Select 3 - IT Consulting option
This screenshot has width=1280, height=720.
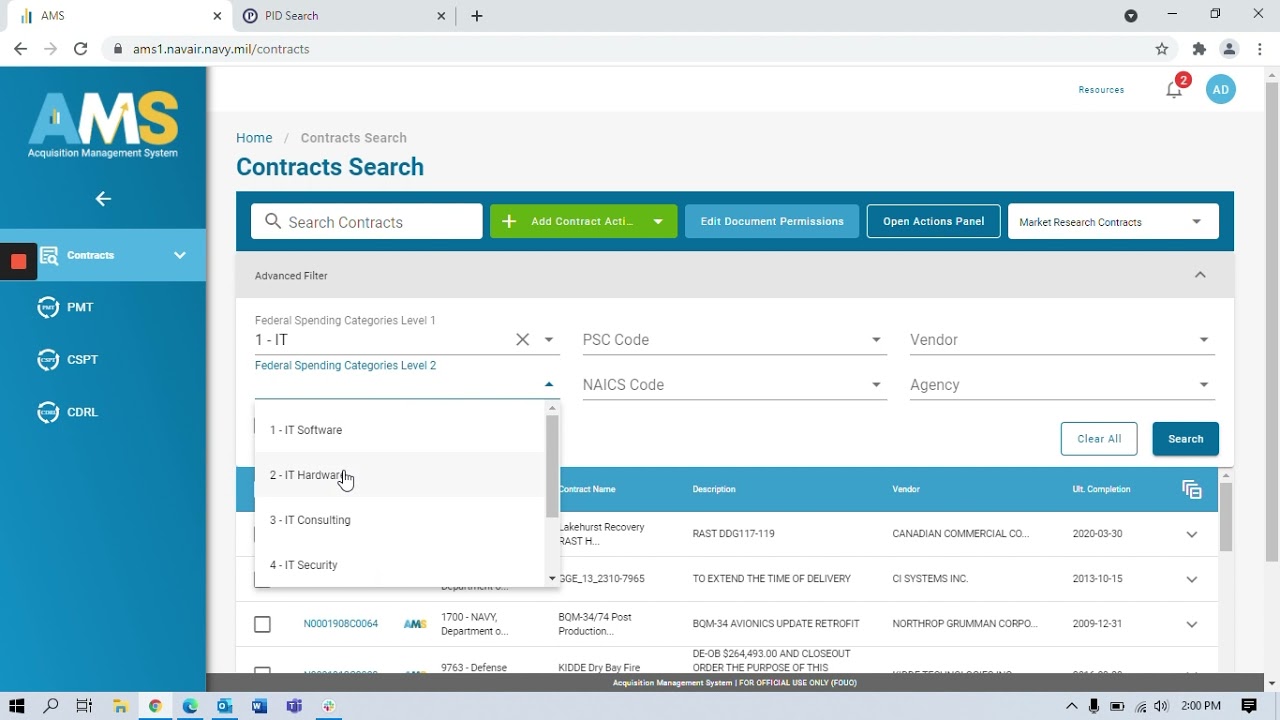coord(400,520)
